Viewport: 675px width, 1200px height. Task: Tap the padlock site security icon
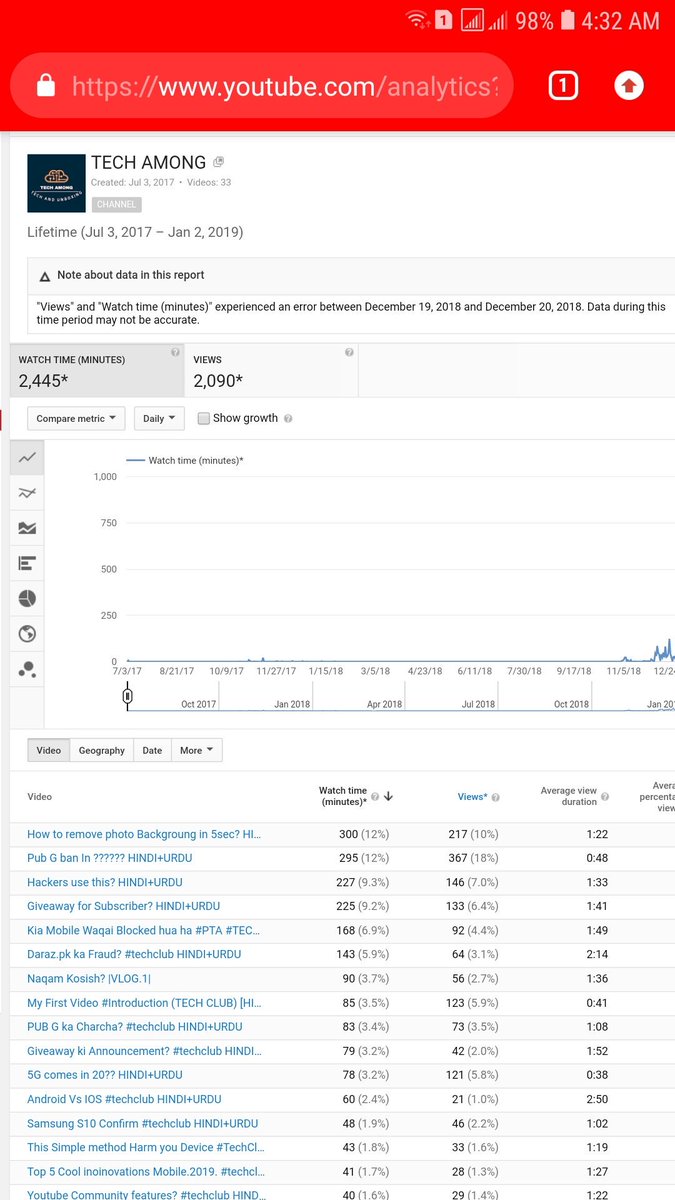tap(45, 86)
